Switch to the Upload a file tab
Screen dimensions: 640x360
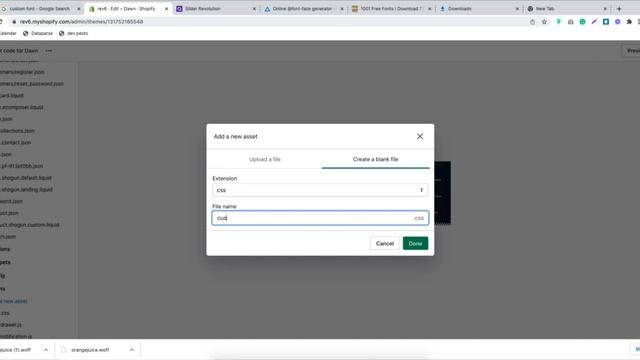coord(265,159)
